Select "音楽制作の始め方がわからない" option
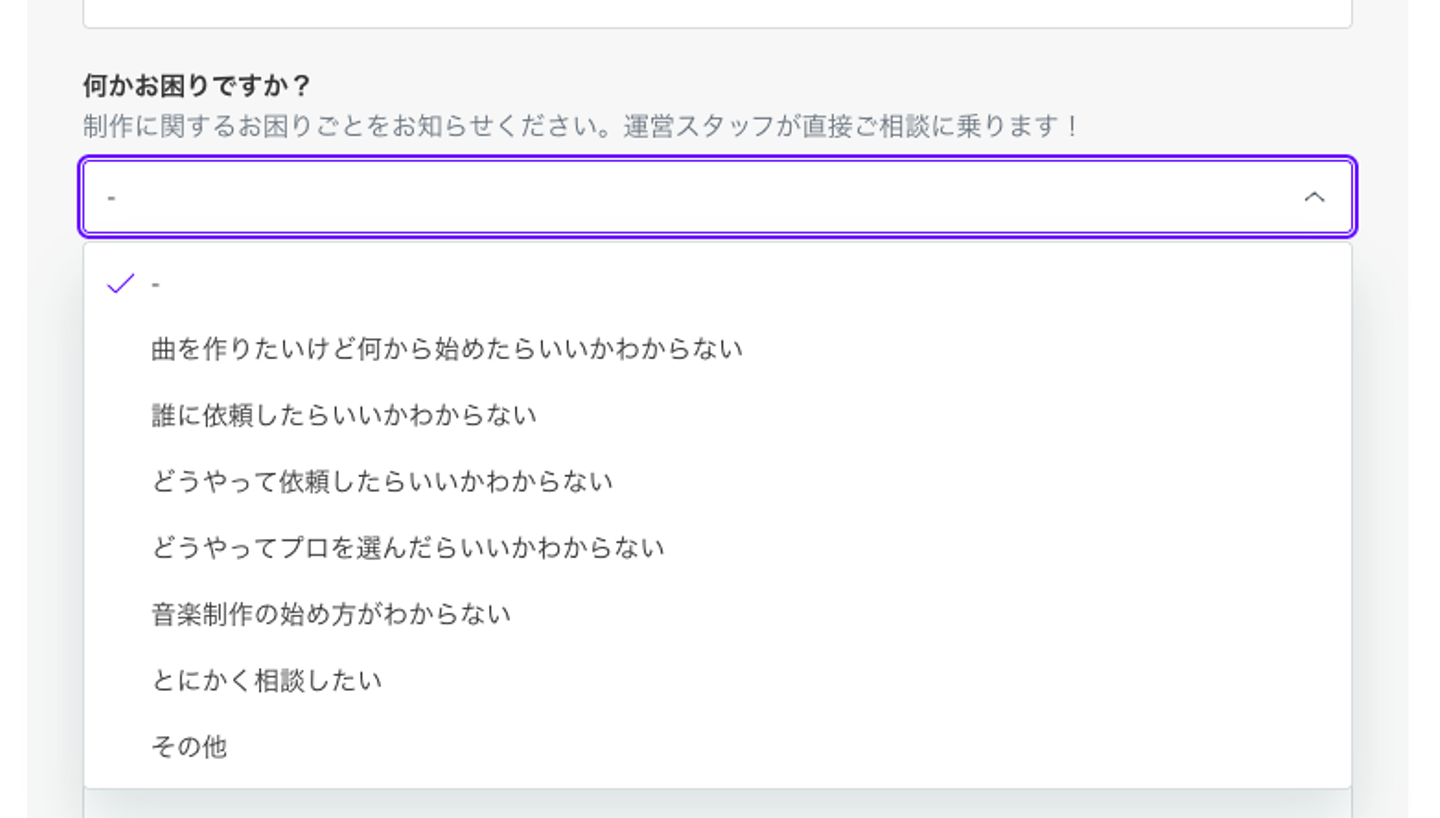Image resolution: width=1440 pixels, height=818 pixels. 331,614
